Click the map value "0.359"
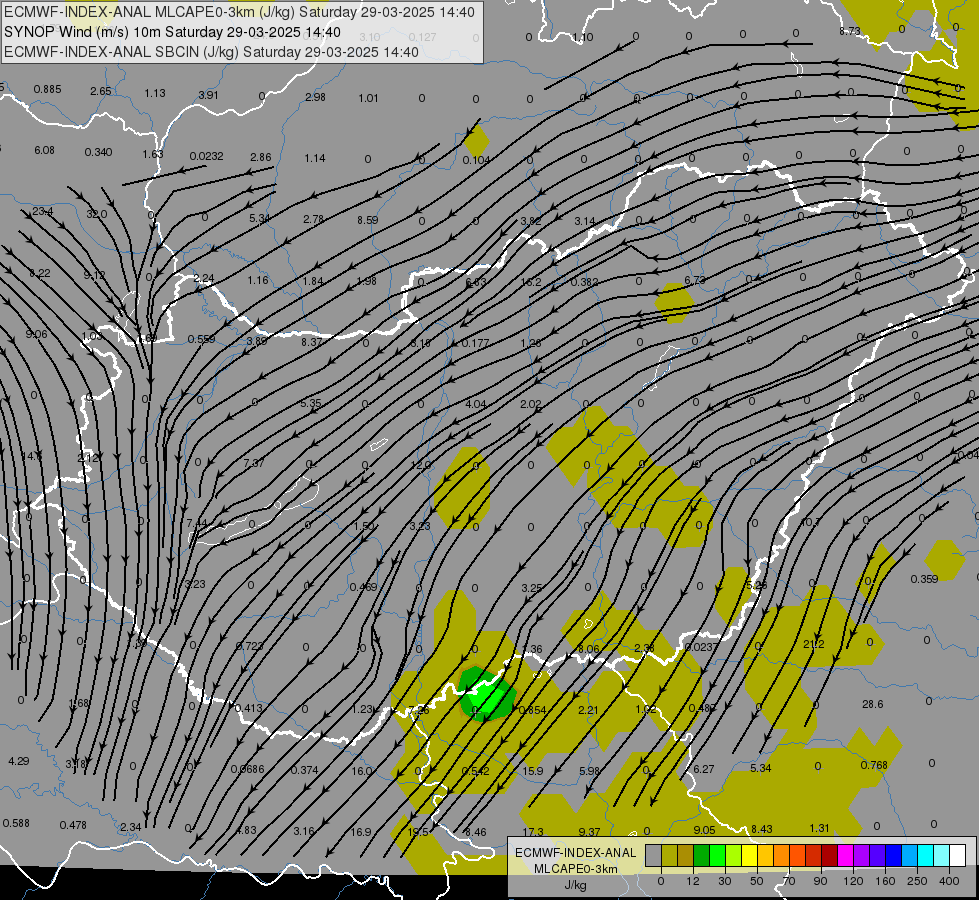Screen dimensions: 979x900 coord(924,579)
